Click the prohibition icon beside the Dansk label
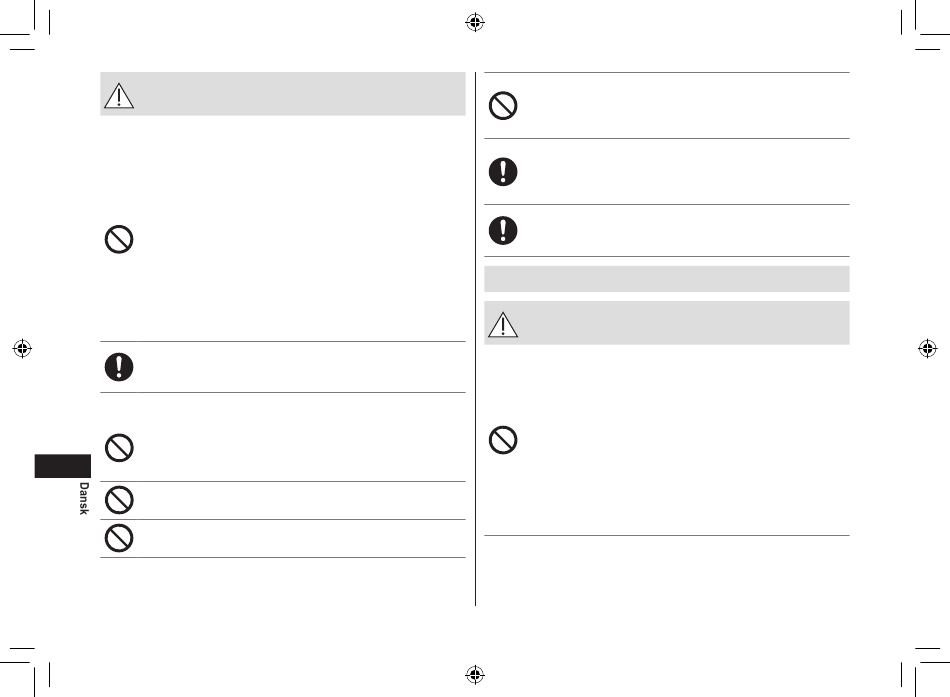 [x=119, y=500]
